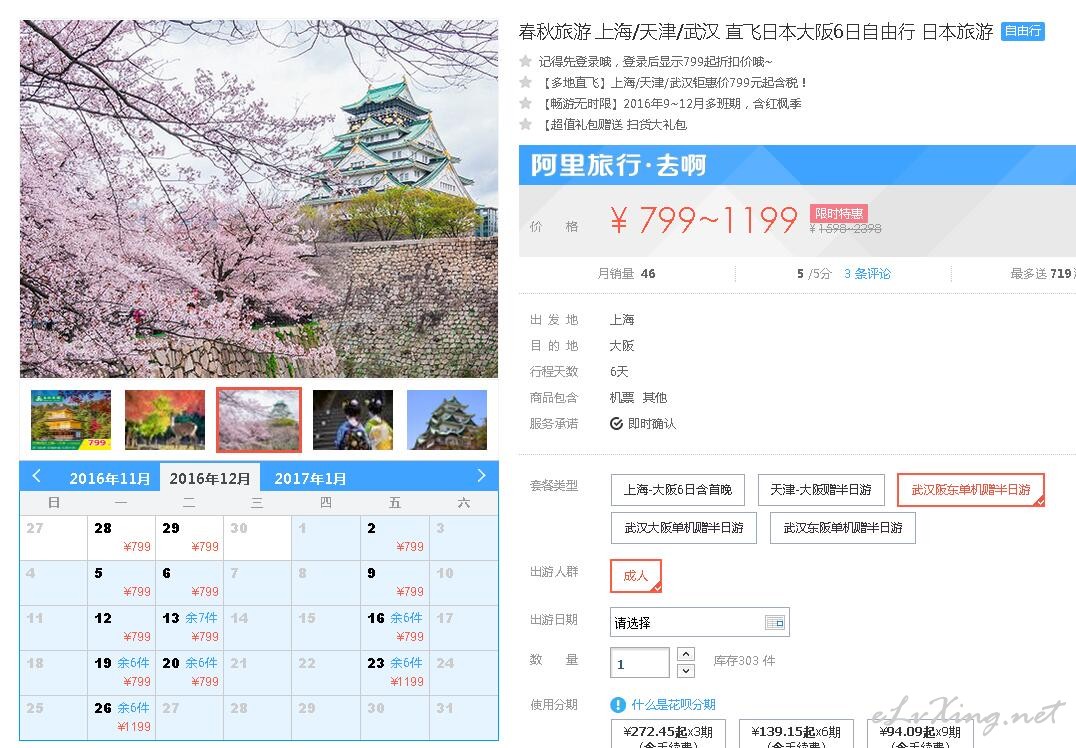Choose the ¥139.15起x6期 installment option
Screen dimensions: 1076x748
796,734
